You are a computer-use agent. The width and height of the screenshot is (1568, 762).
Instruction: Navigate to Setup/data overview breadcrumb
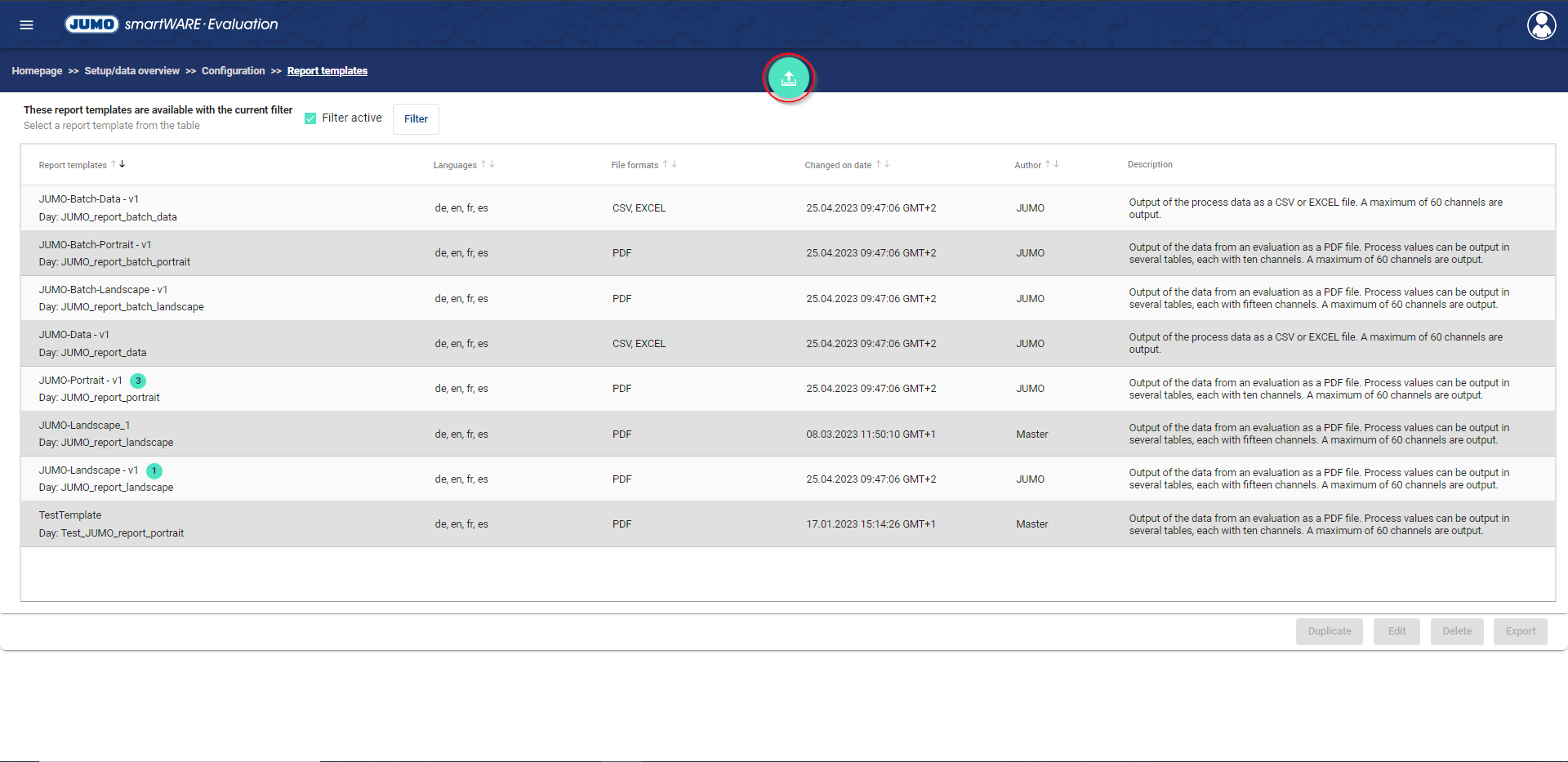(x=131, y=71)
